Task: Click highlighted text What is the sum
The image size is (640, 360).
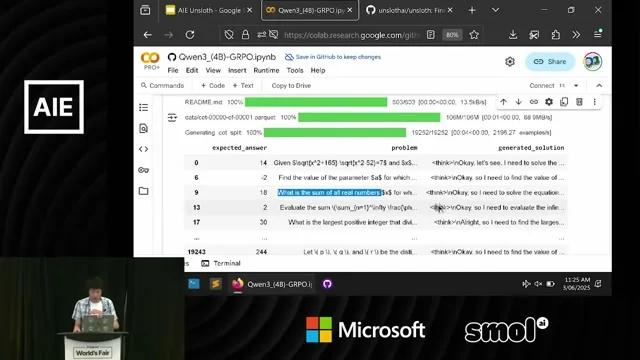Action: [x=329, y=193]
